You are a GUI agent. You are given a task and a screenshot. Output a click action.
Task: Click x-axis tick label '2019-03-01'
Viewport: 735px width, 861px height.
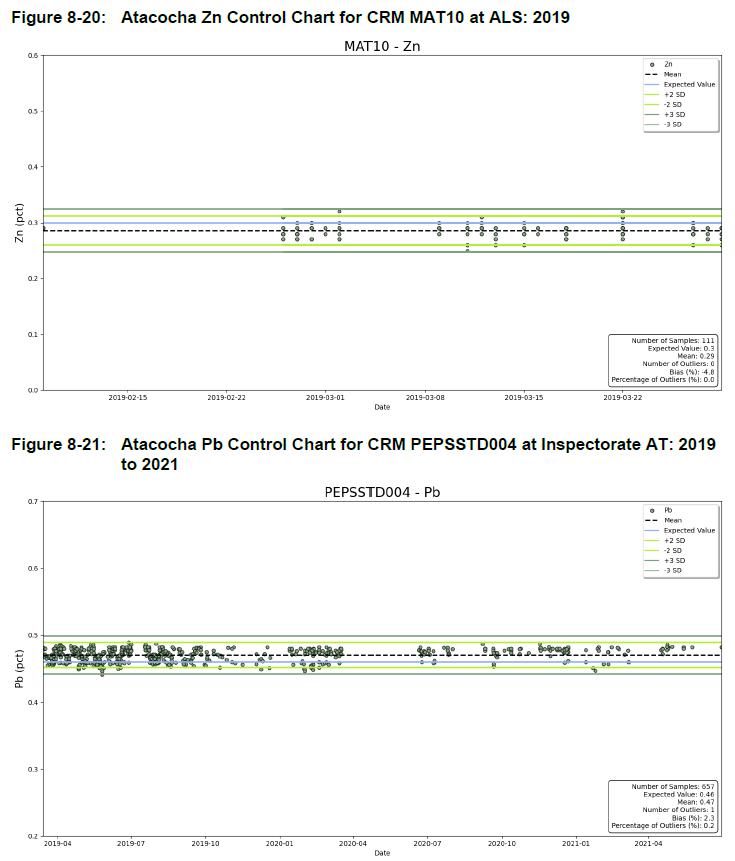pyautogui.click(x=325, y=397)
